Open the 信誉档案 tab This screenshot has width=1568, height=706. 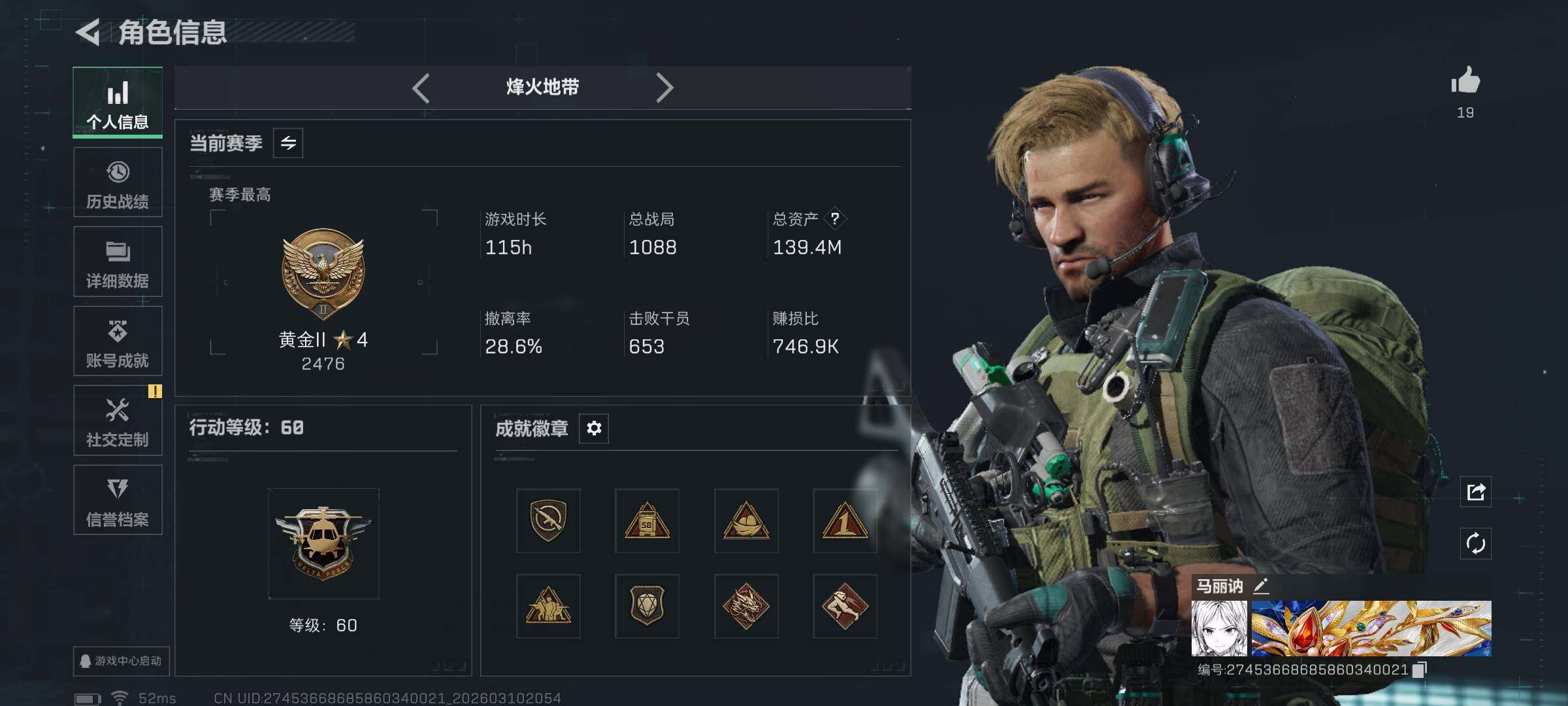point(118,500)
